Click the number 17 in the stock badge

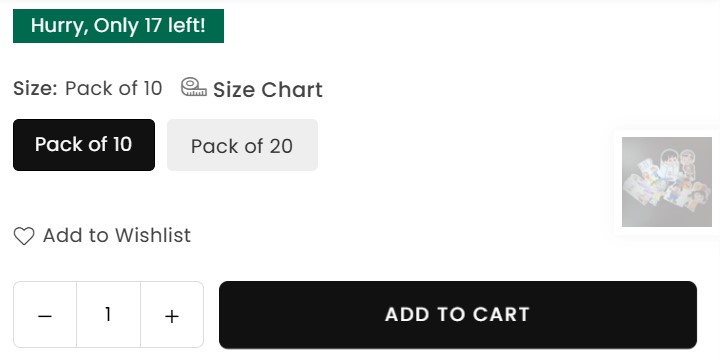point(152,26)
